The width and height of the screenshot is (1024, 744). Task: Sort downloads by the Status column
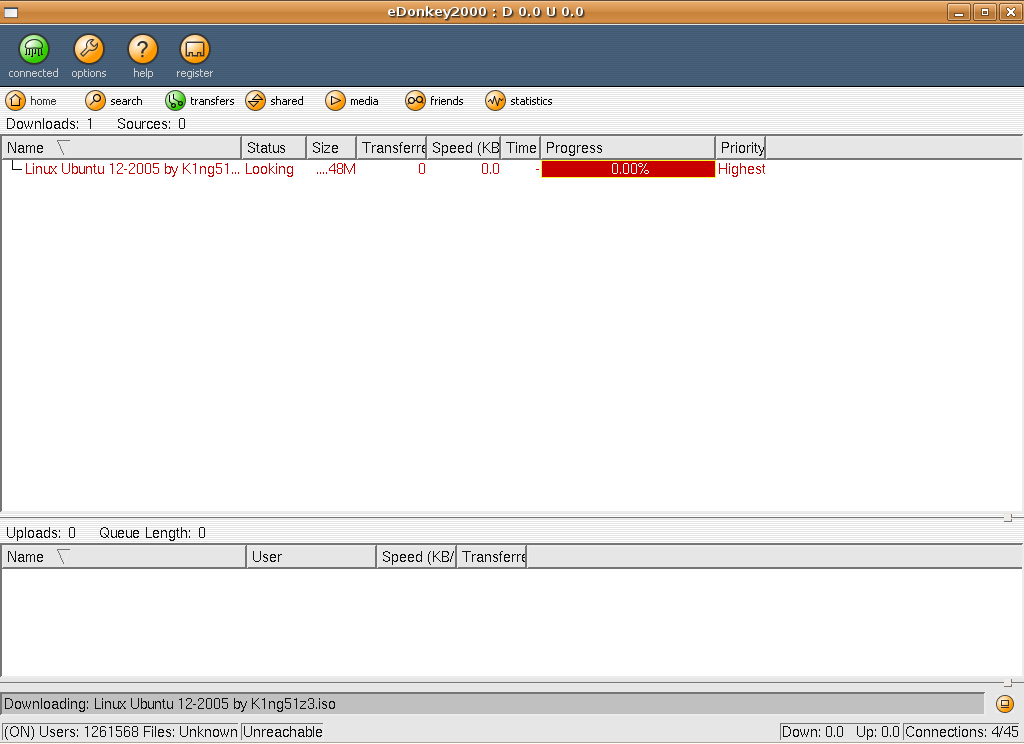point(274,148)
